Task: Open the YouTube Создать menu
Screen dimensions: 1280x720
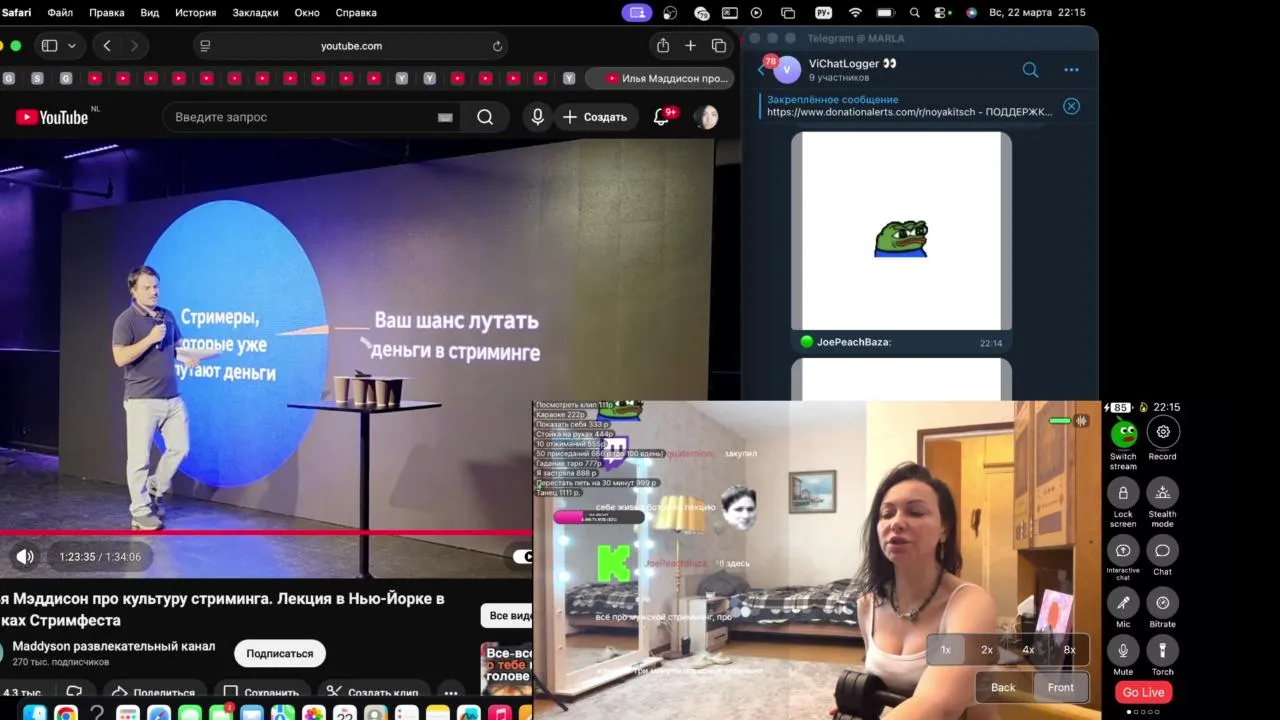Action: pos(595,117)
